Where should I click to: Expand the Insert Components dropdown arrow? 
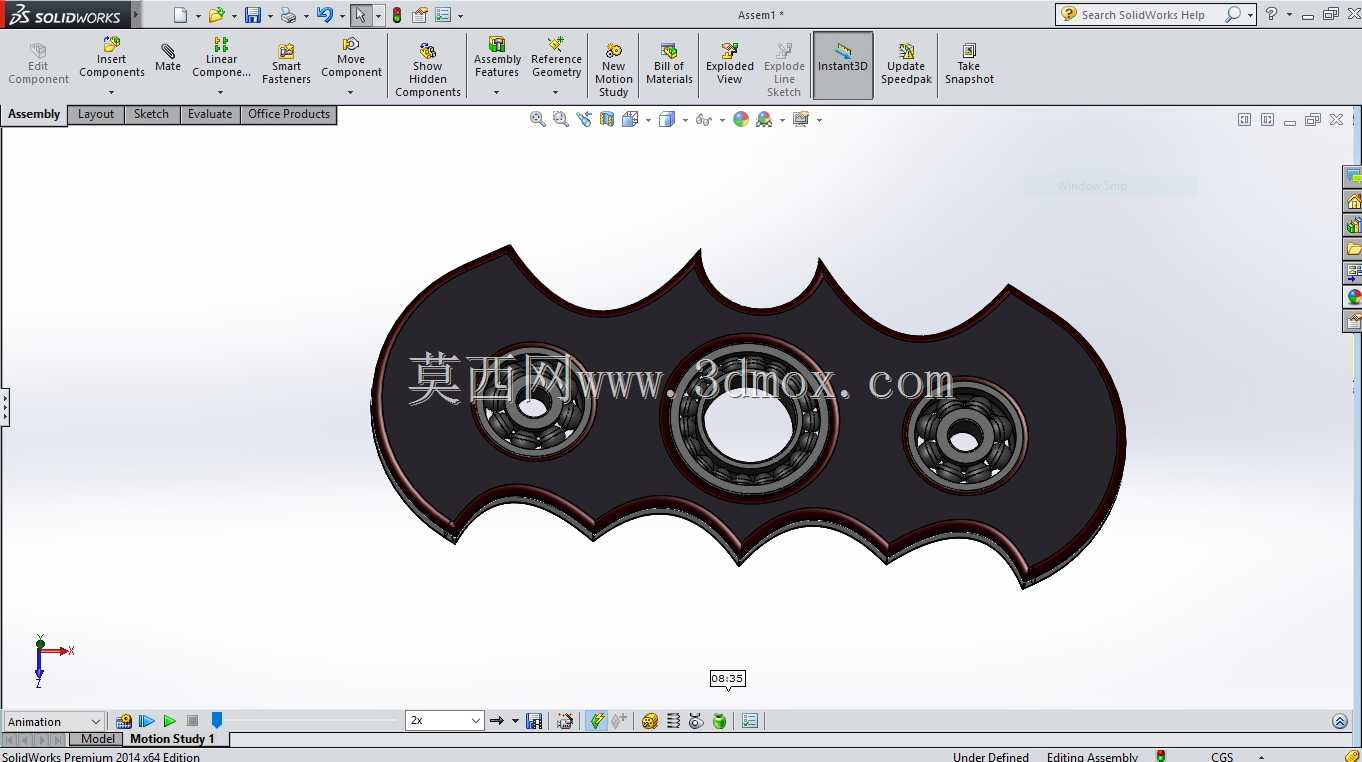point(111,93)
